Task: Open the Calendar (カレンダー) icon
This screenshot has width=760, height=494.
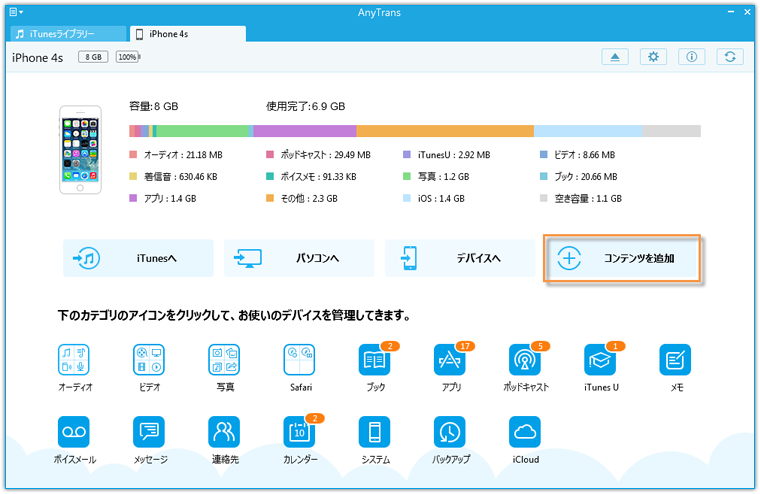Action: click(x=299, y=431)
